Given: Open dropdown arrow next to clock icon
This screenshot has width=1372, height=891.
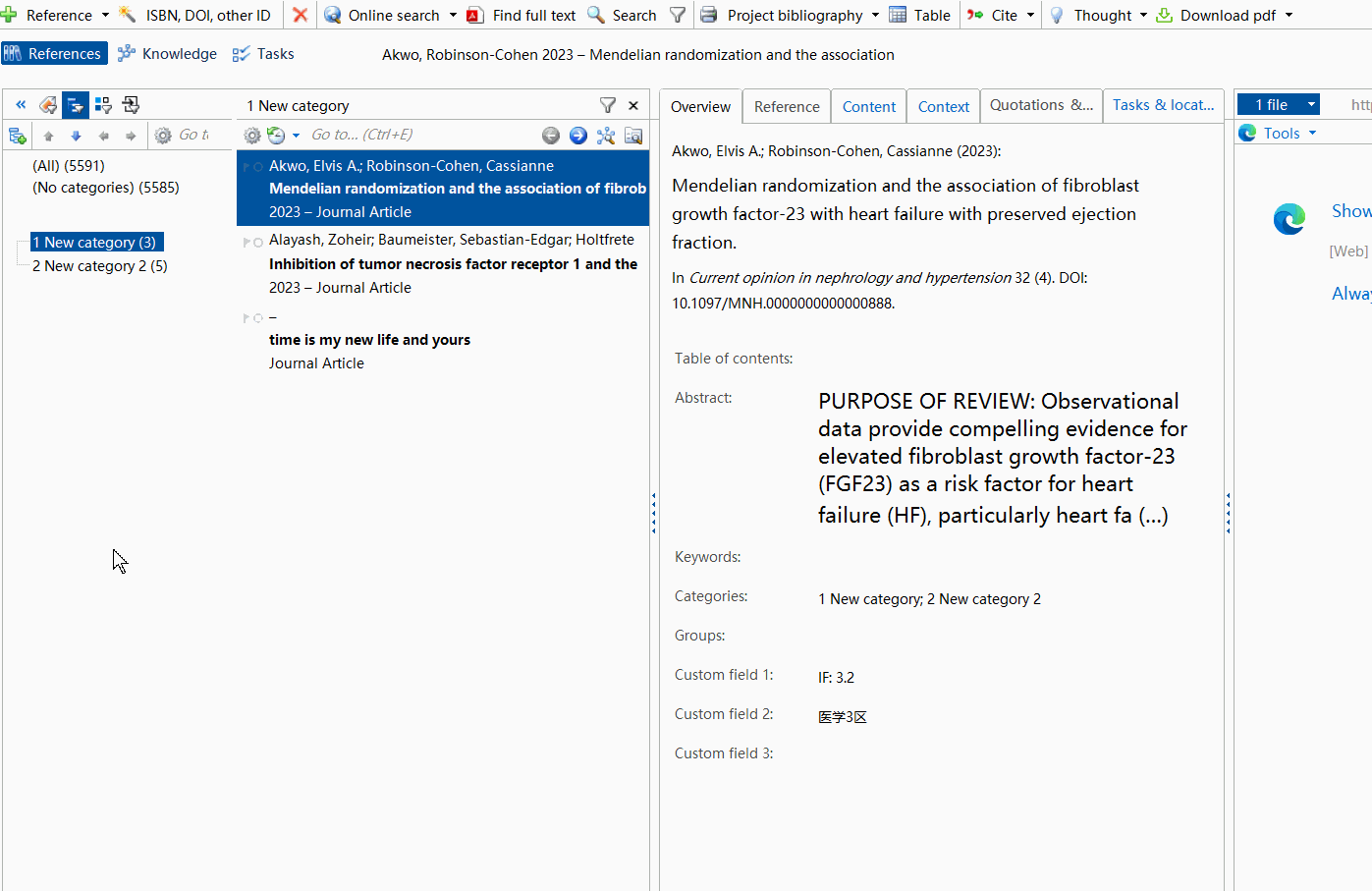Looking at the screenshot, I should (x=296, y=136).
